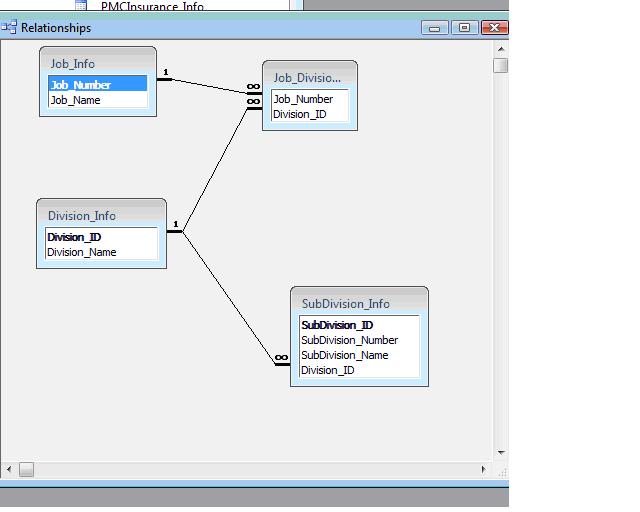
Task: Click the vertical scrollbar down arrow
Action: (x=501, y=452)
